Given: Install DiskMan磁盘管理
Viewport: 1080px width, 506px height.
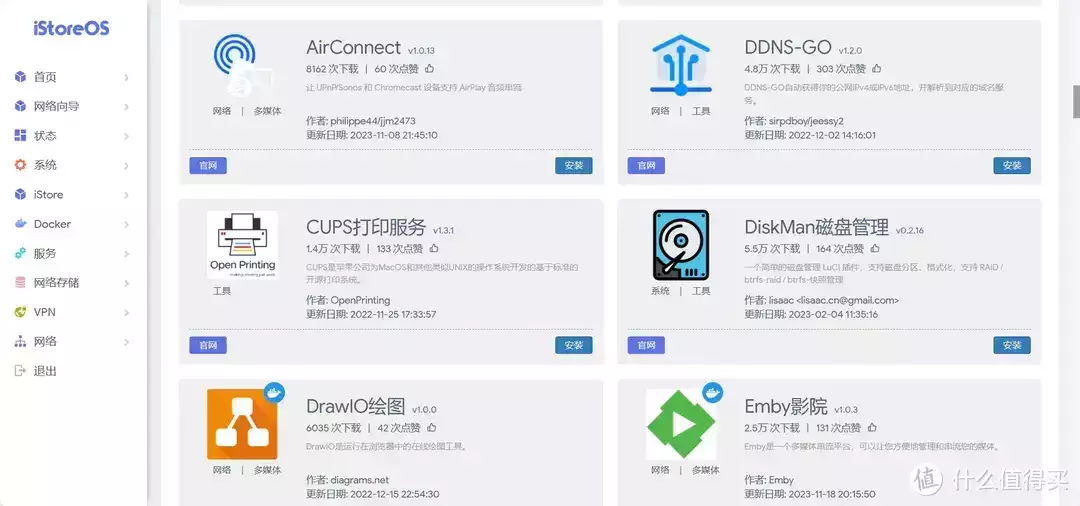Looking at the screenshot, I should point(1012,345).
